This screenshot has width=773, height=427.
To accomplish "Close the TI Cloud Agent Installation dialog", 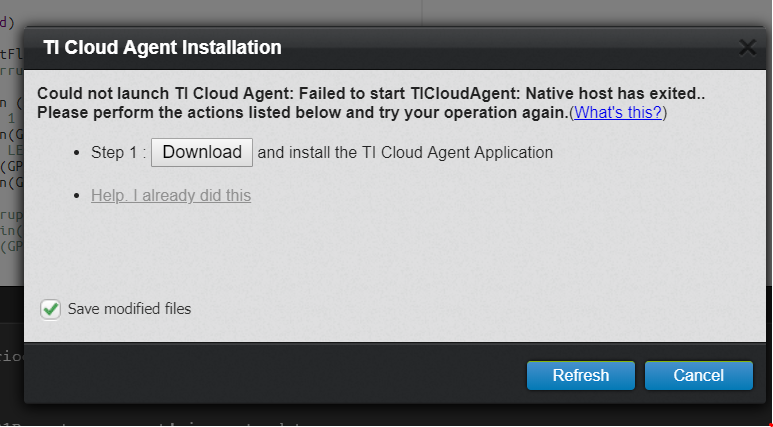I will (x=746, y=47).
